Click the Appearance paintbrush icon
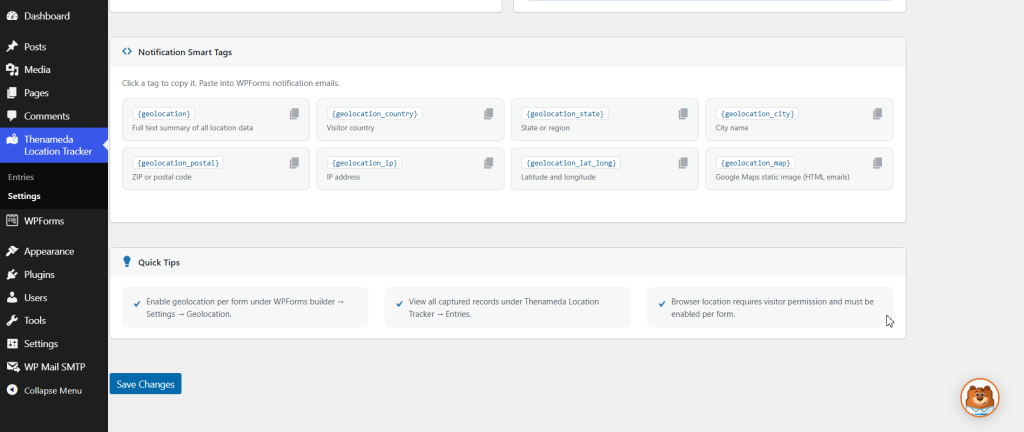 [12, 251]
